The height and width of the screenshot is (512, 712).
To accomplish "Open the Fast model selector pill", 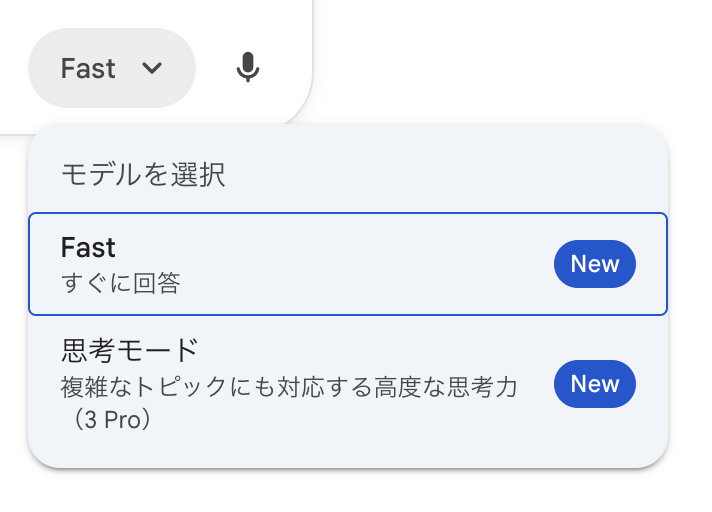I will point(111,68).
